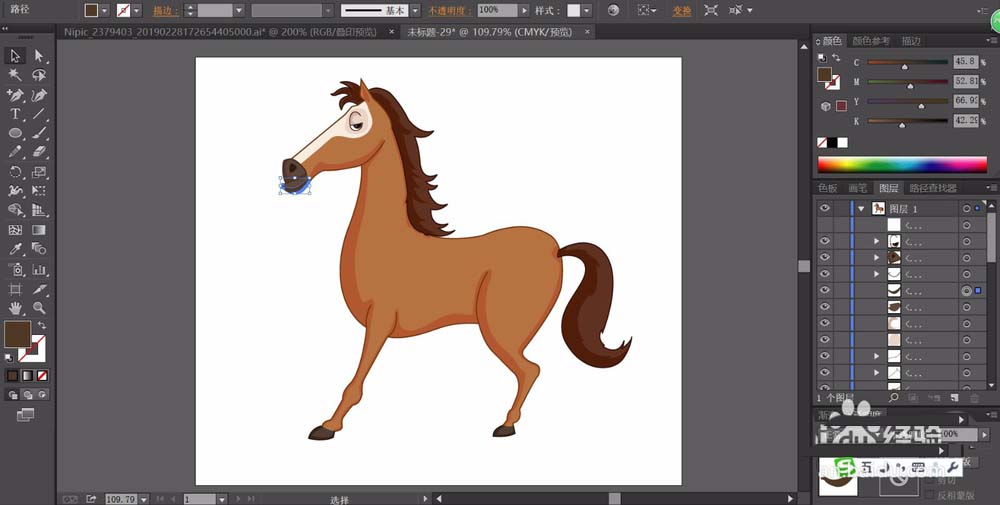Viewport: 1000px width, 505px height.
Task: Select the Blend tool
Action: click(39, 249)
